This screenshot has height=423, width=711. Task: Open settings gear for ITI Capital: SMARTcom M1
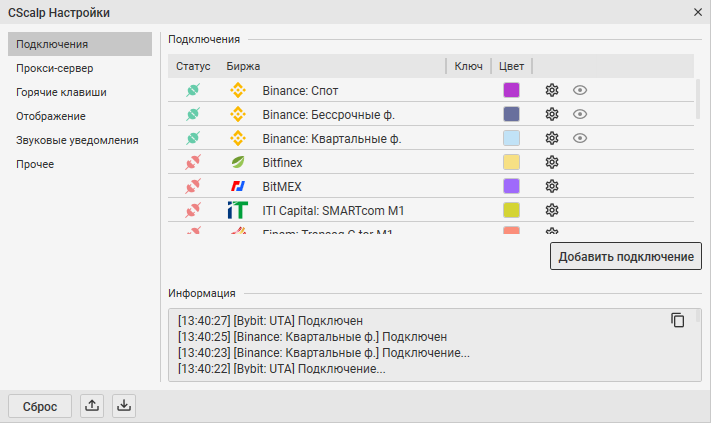[552, 210]
